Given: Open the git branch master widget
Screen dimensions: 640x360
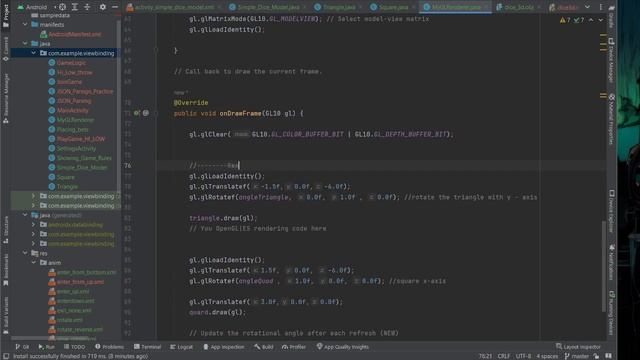Looking at the screenshot, I should coord(576,356).
